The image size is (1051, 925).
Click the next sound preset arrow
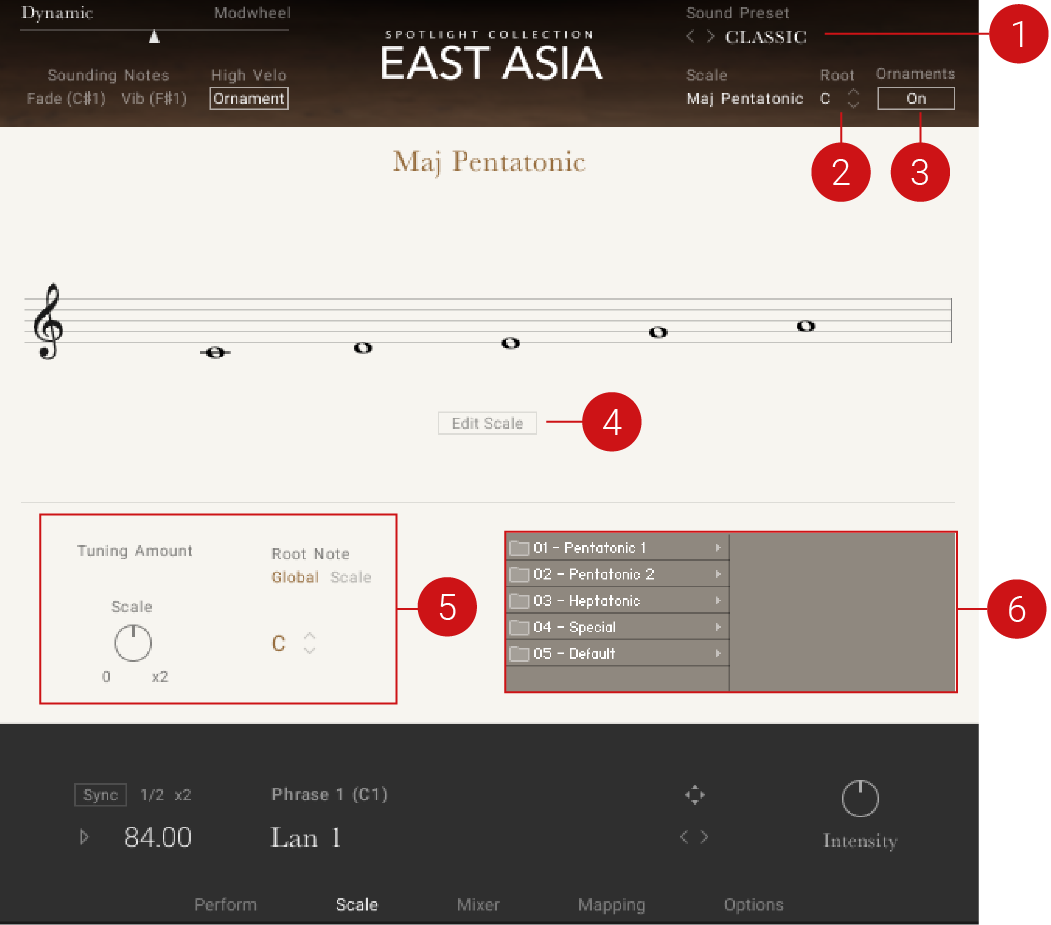[710, 37]
